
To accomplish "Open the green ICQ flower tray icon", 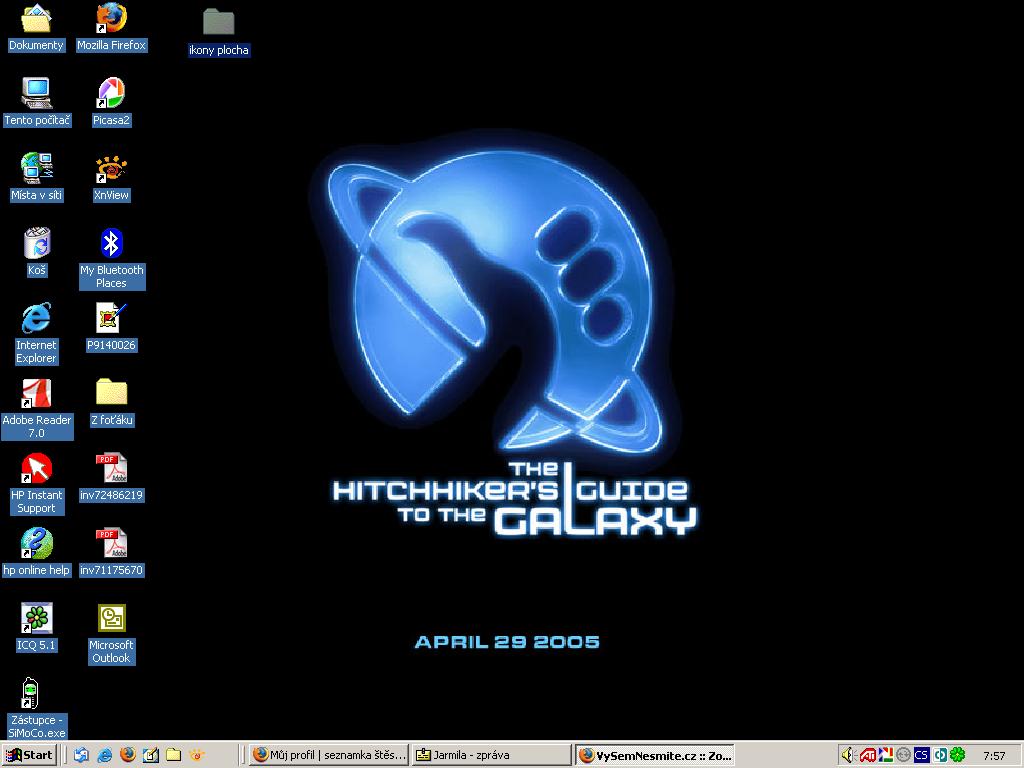I will click(957, 755).
